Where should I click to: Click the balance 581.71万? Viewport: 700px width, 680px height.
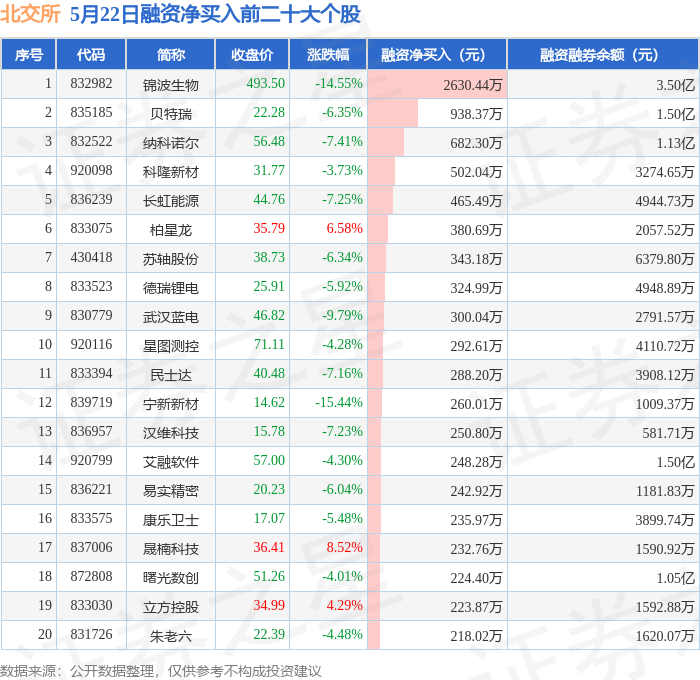(x=668, y=433)
